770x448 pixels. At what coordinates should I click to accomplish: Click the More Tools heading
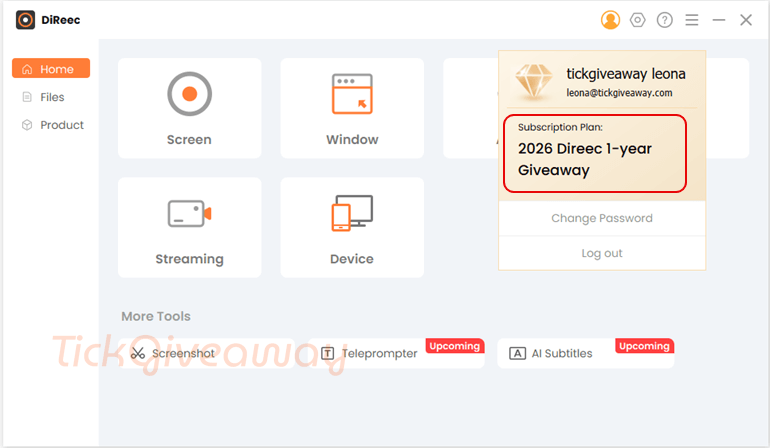pyautogui.click(x=156, y=316)
